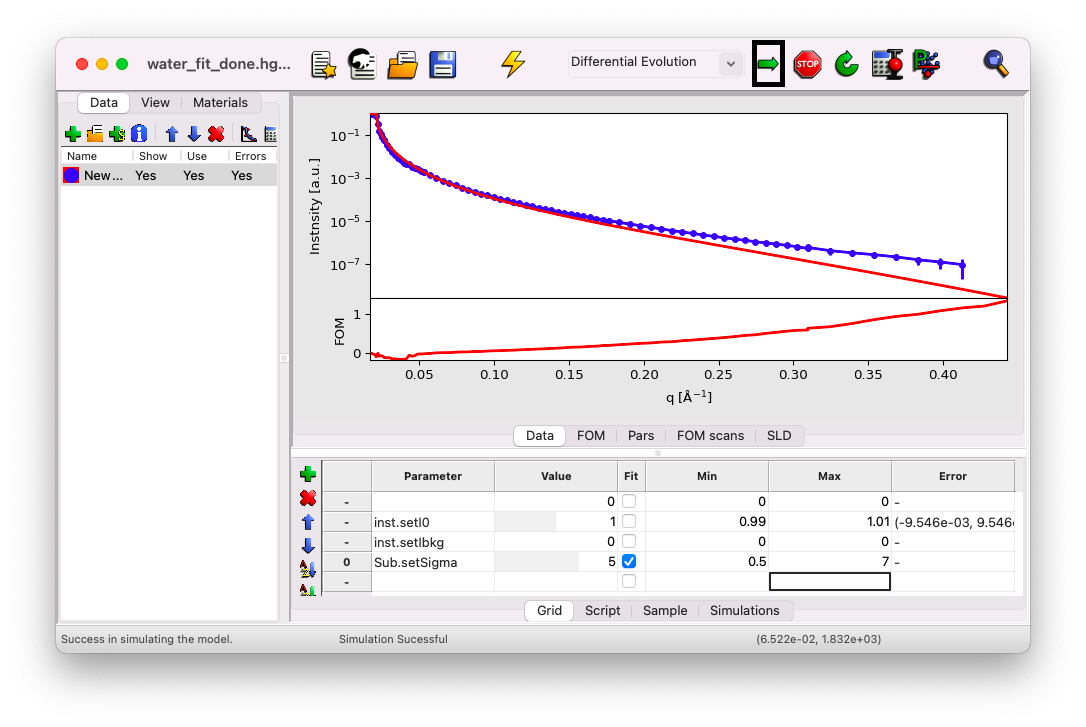
Task: Click the blue data set color swatch
Action: pyautogui.click(x=71, y=175)
